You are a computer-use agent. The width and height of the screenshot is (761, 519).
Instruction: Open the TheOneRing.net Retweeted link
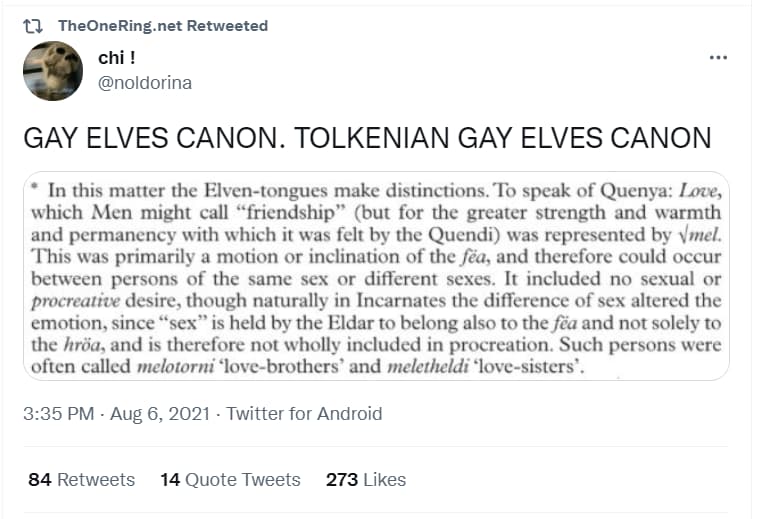163,26
